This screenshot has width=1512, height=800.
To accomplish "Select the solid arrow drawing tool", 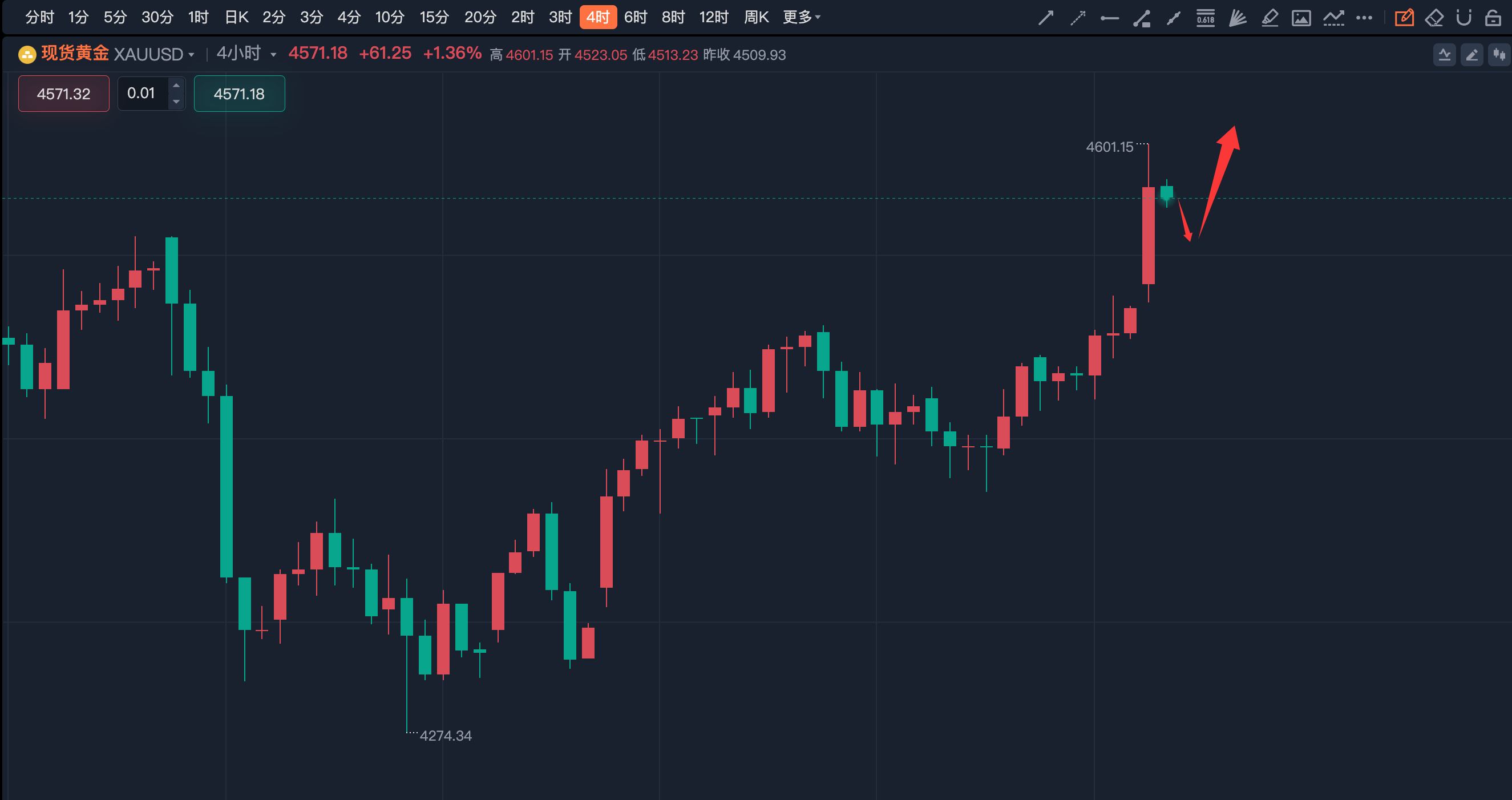I will click(1045, 18).
